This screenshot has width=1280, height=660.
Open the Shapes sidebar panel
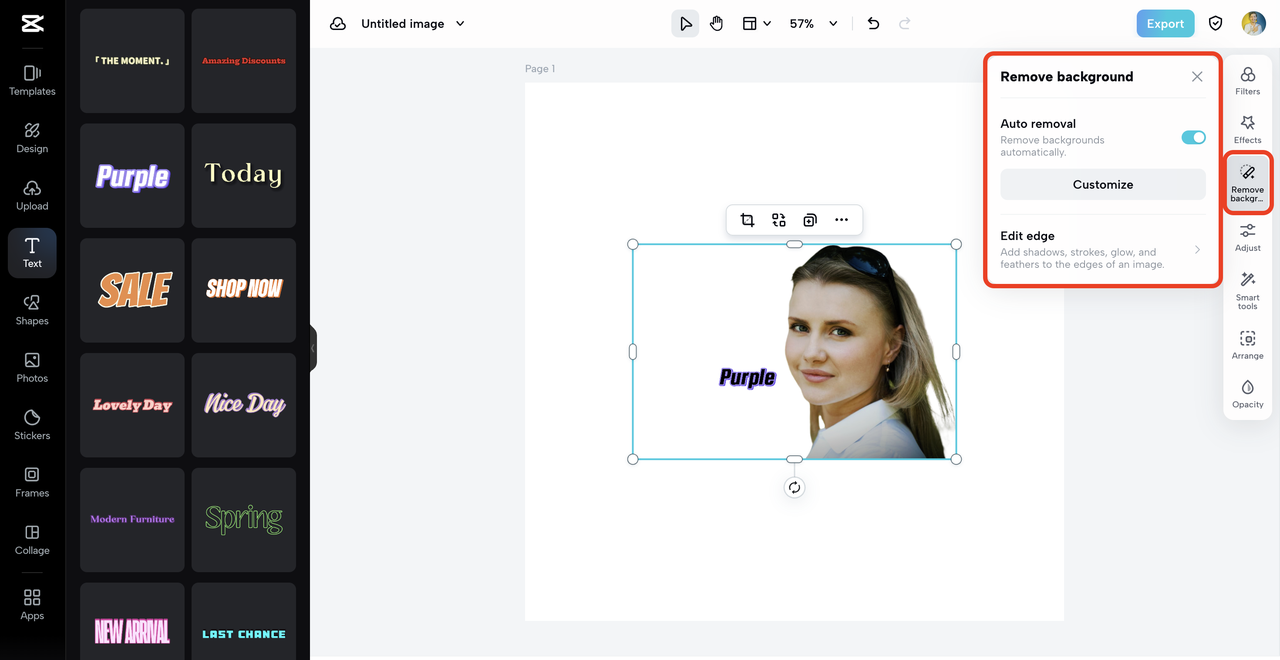point(32,310)
